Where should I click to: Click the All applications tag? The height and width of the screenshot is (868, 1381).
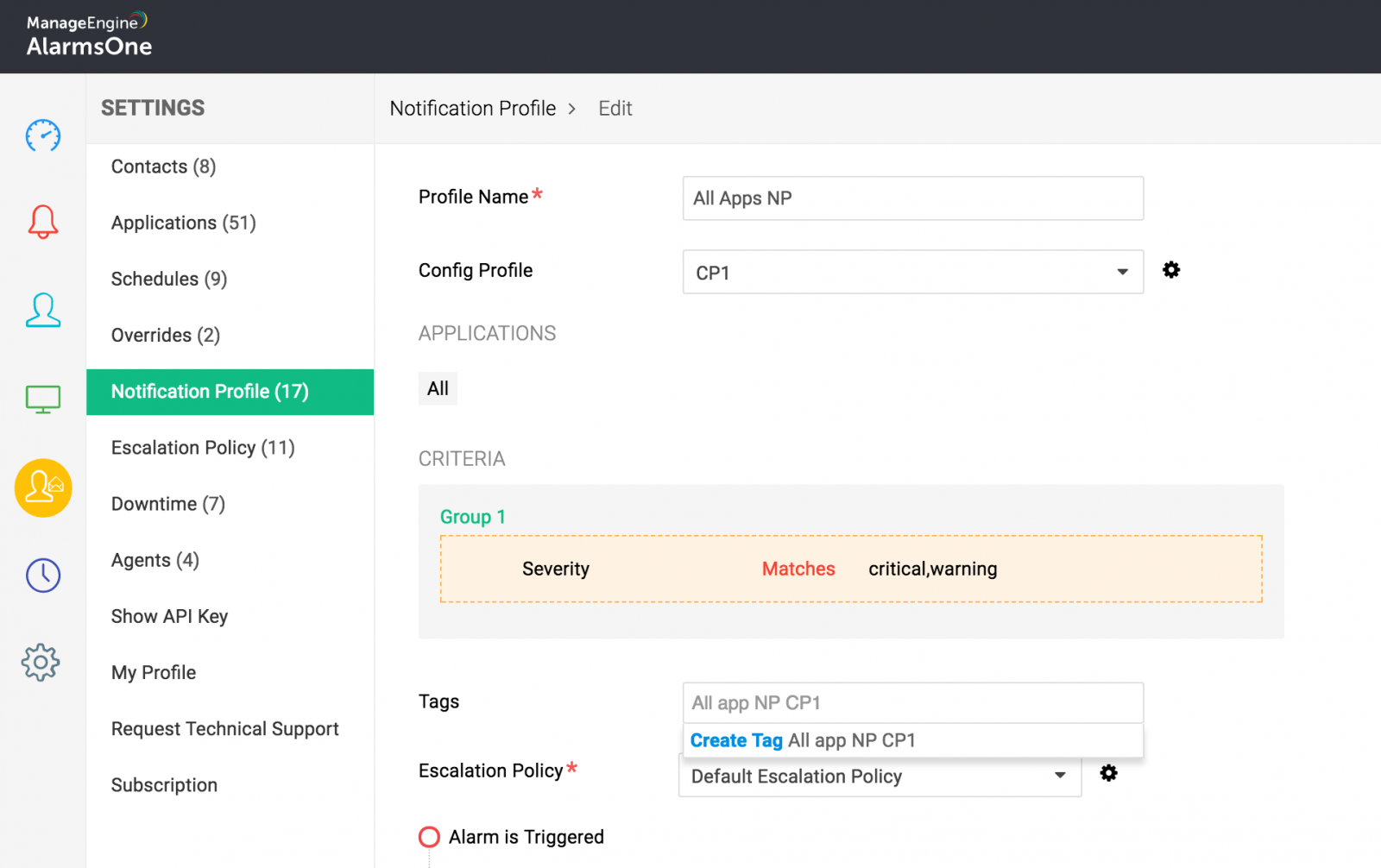438,389
